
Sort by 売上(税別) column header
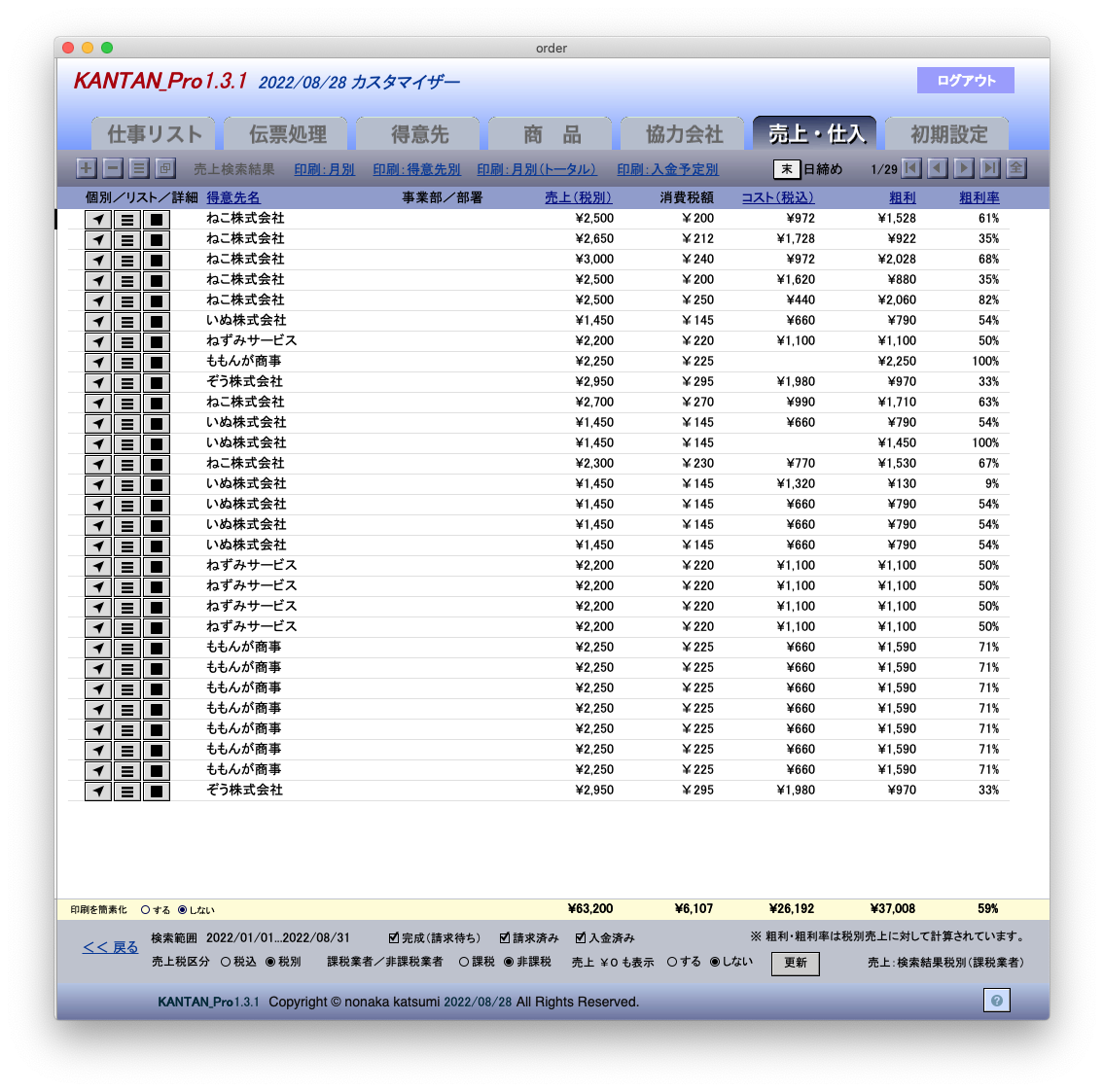(x=578, y=197)
